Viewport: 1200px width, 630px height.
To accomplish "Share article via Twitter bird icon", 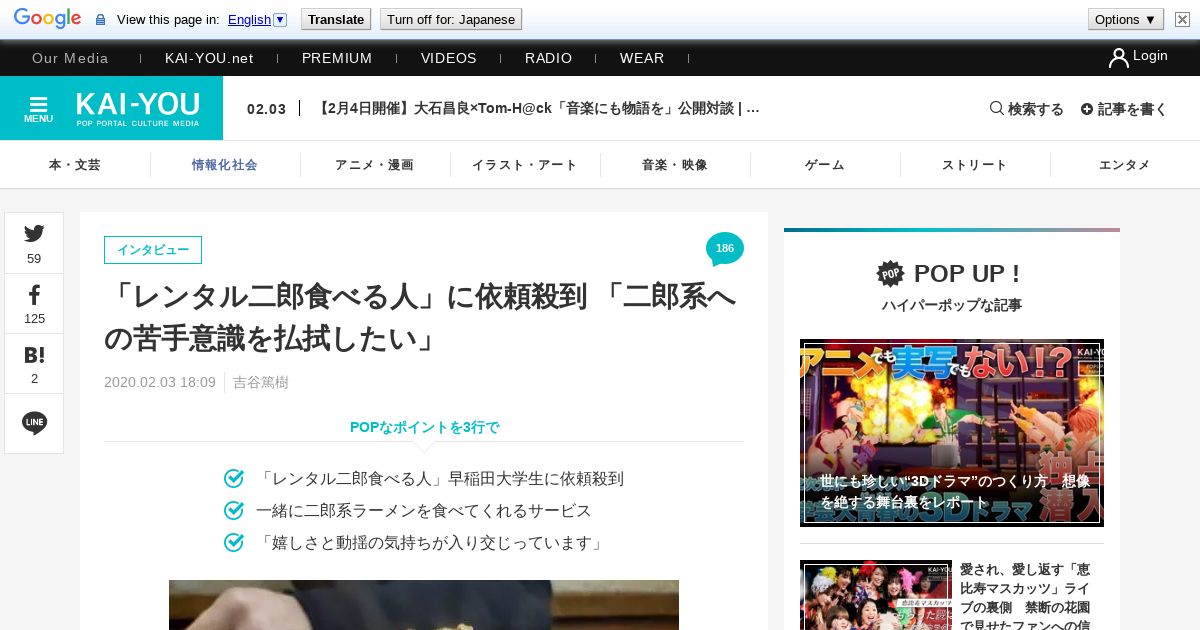I will click(x=34, y=234).
